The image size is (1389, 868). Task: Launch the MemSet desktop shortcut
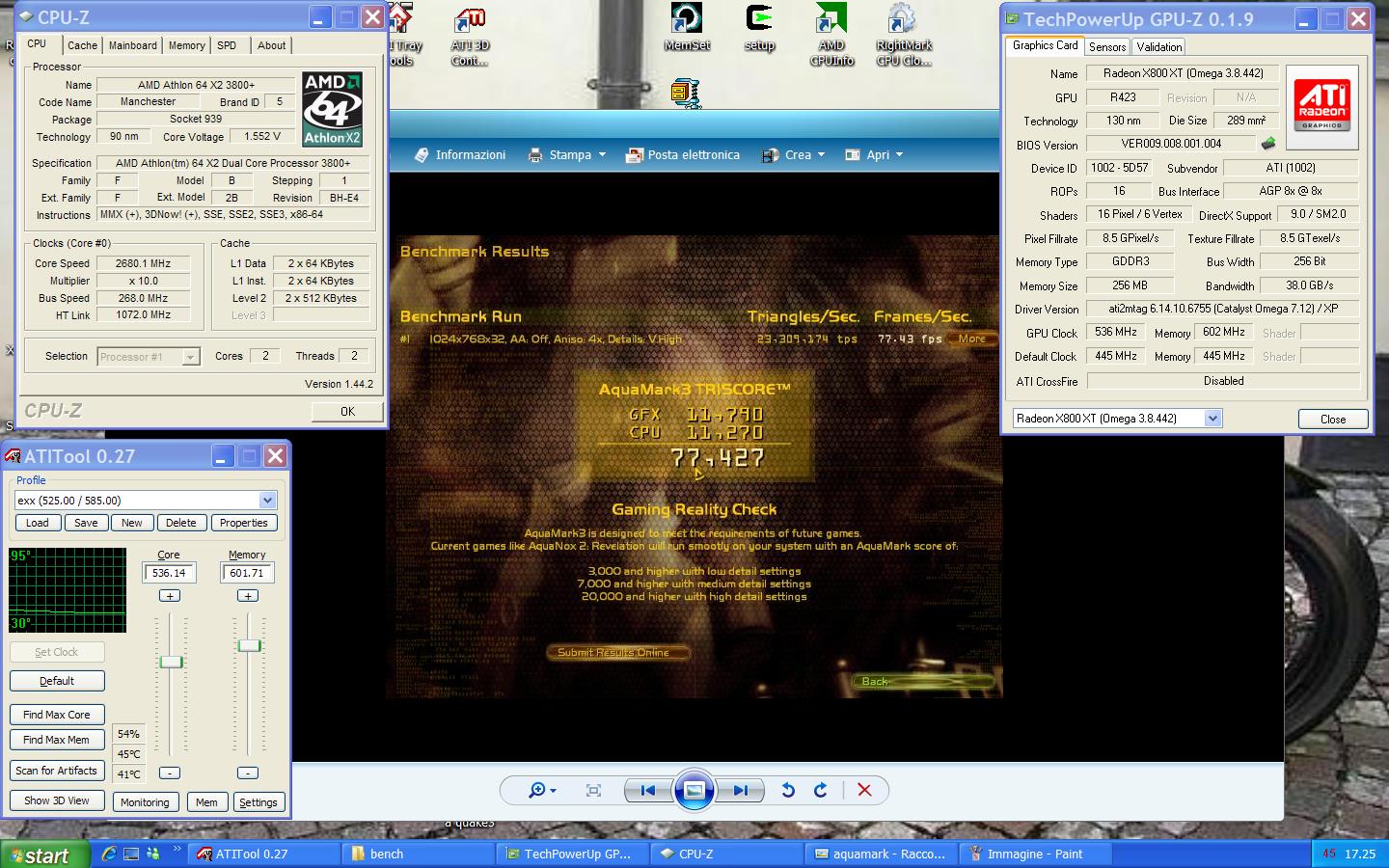(687, 27)
